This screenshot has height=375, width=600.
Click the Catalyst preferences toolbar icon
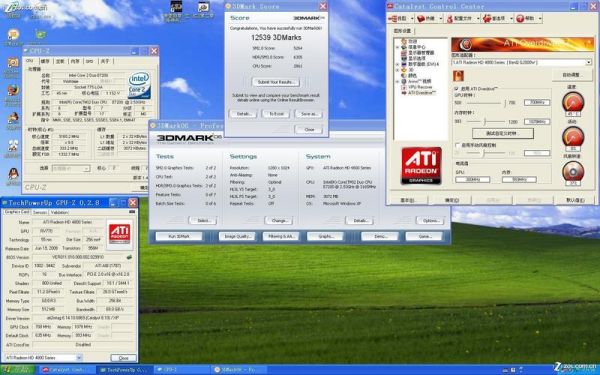pos(487,18)
